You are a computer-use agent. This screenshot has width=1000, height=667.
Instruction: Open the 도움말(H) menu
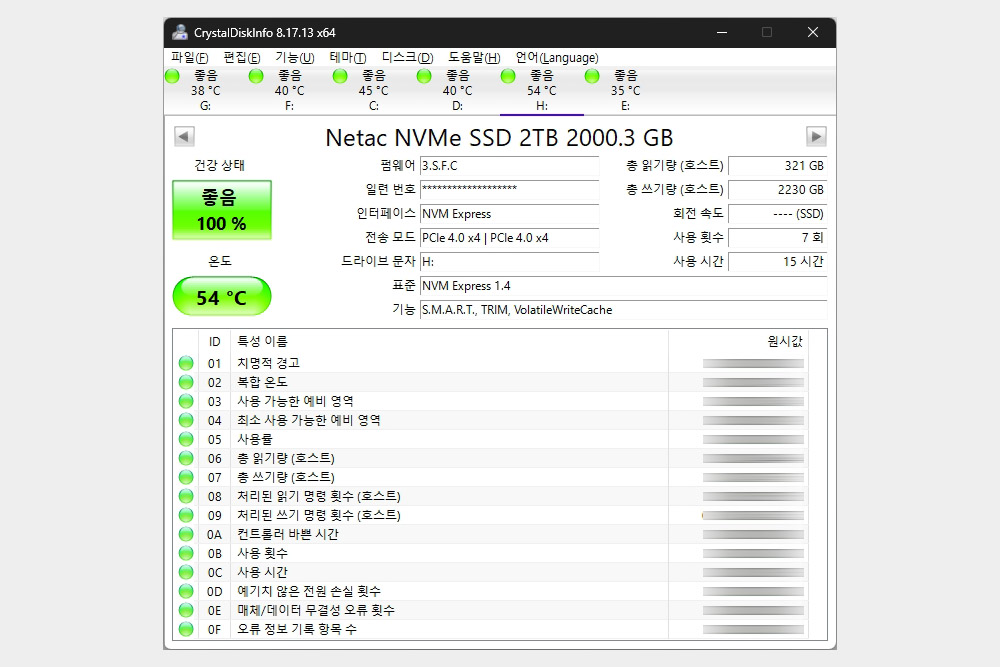[x=474, y=57]
